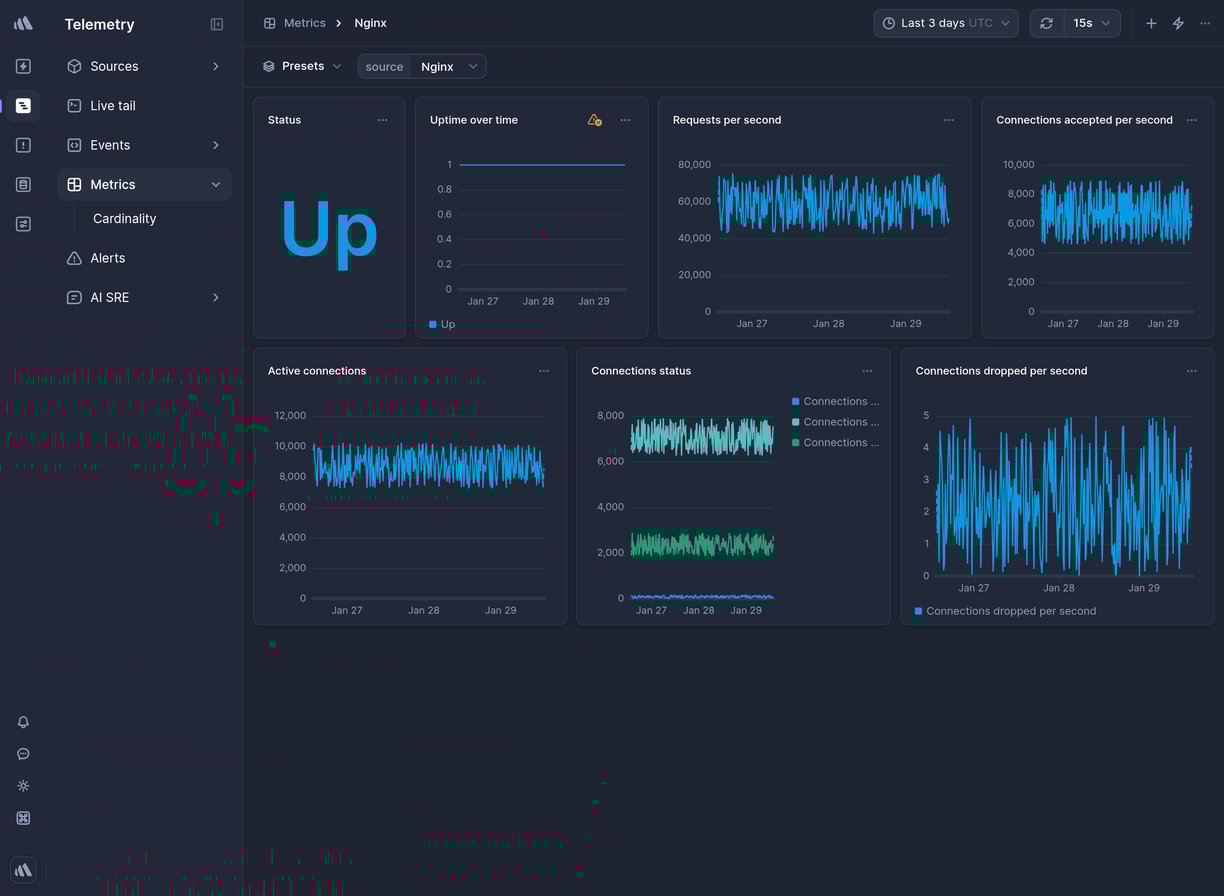Click the chat feedback icon in lower sidebar
The height and width of the screenshot is (896, 1224).
click(x=22, y=753)
